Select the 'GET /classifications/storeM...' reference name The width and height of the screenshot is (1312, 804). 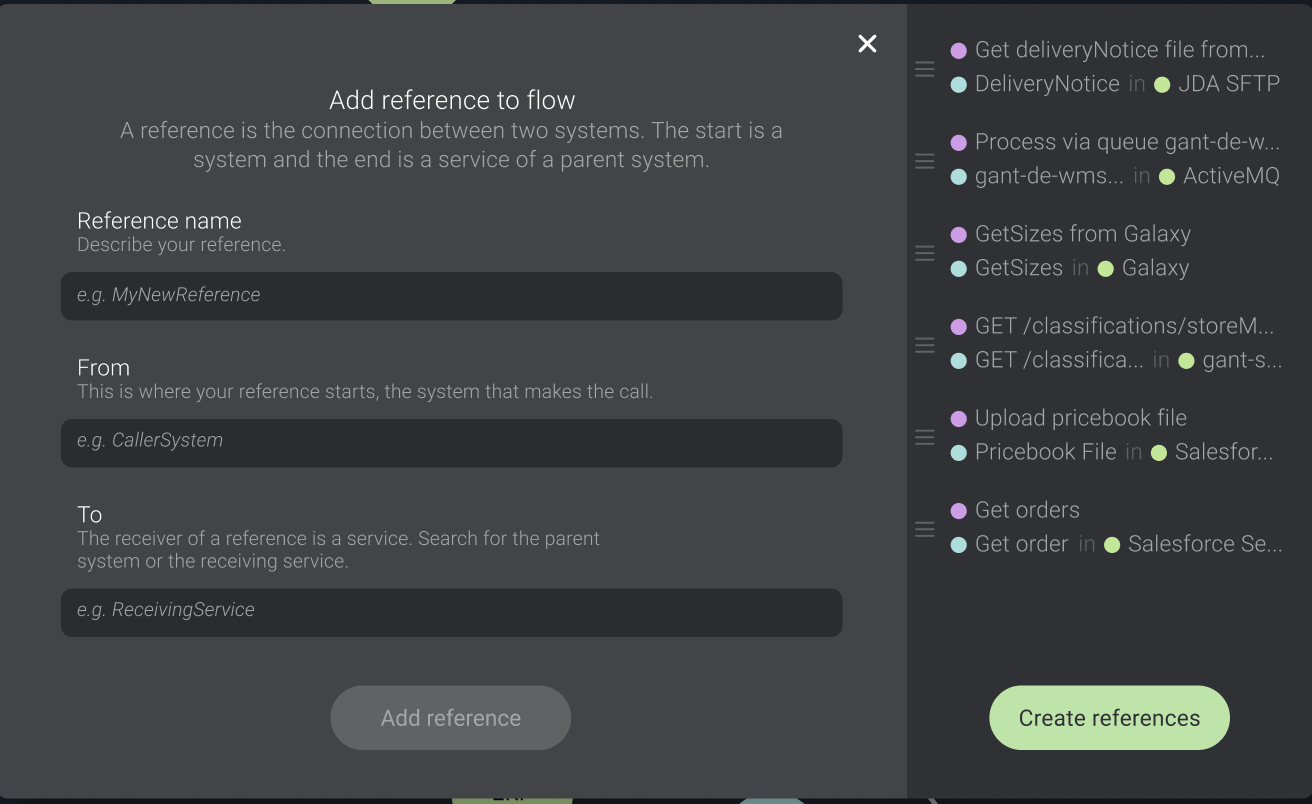tap(1125, 326)
